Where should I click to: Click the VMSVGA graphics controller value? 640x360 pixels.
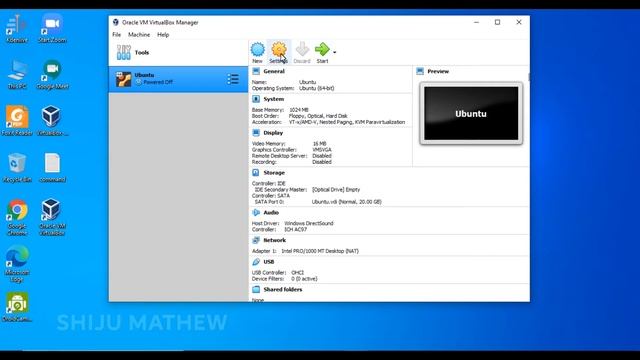322,150
